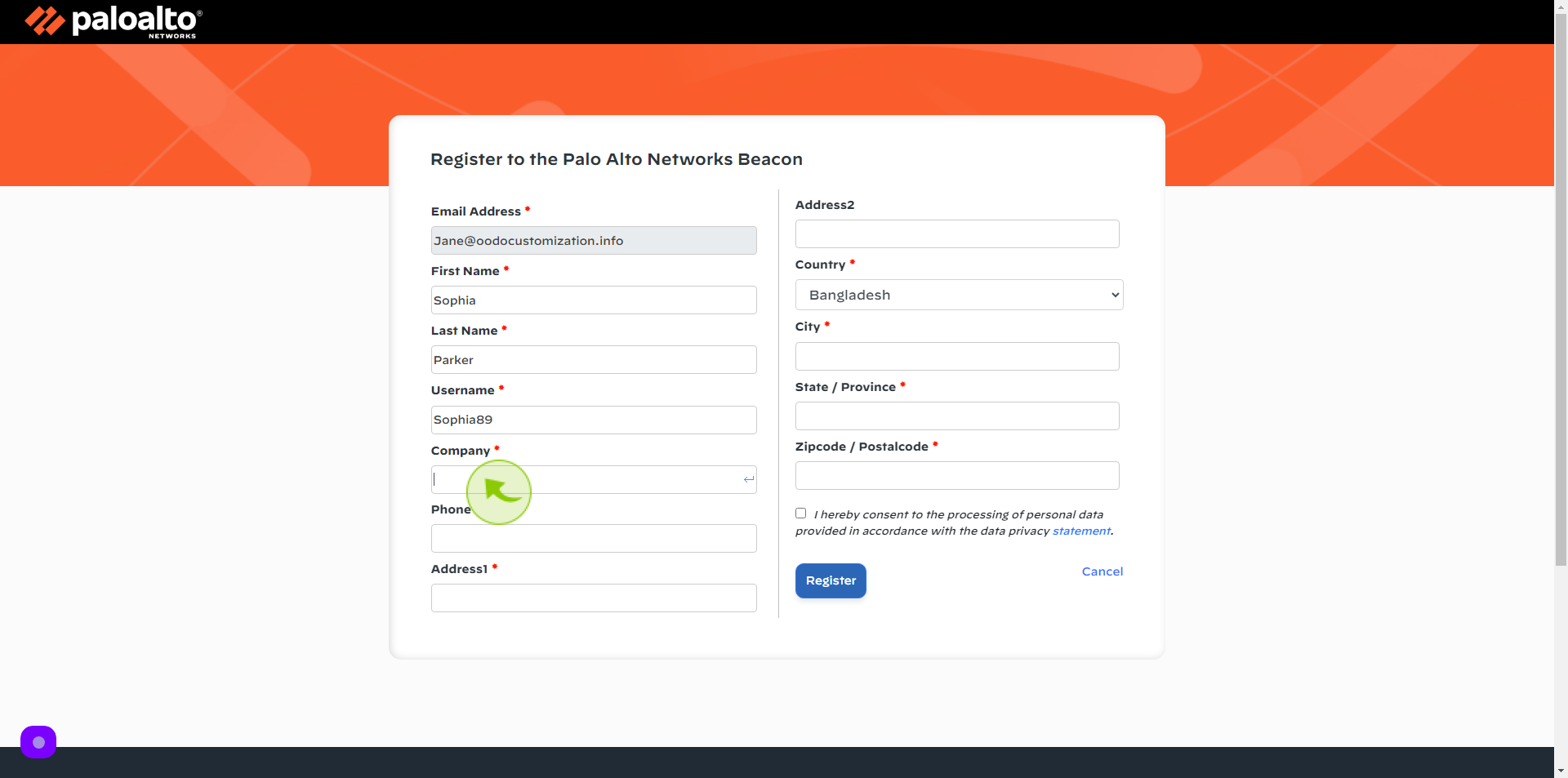
Task: Focus the First Name field containing Sophia
Action: 594,300
